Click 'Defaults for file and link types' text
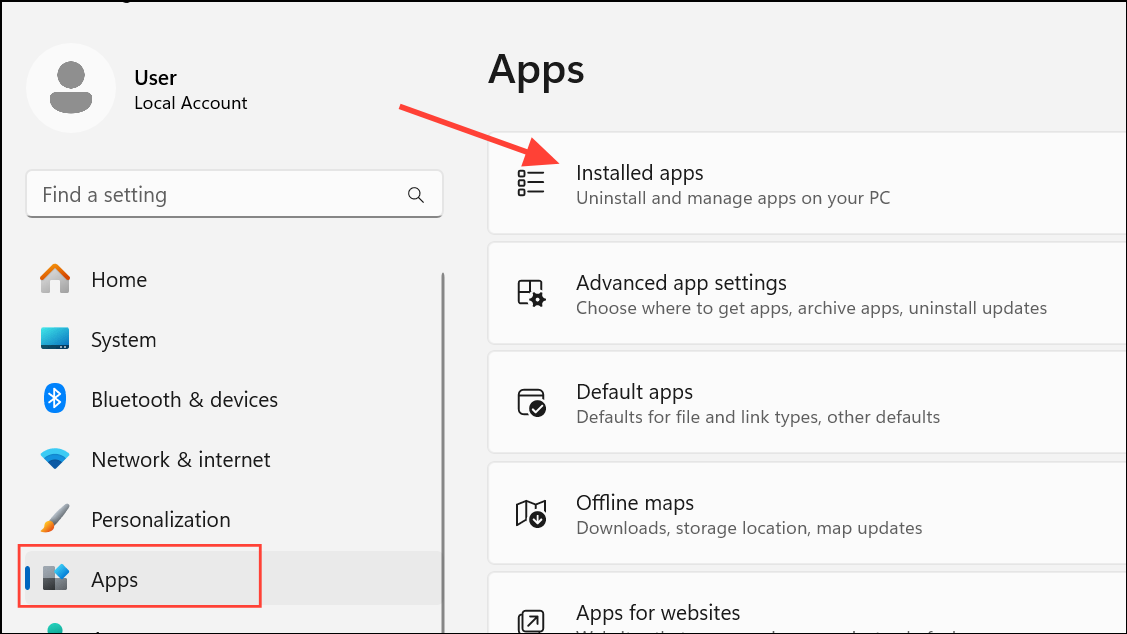The image size is (1127, 634). pyautogui.click(x=758, y=418)
